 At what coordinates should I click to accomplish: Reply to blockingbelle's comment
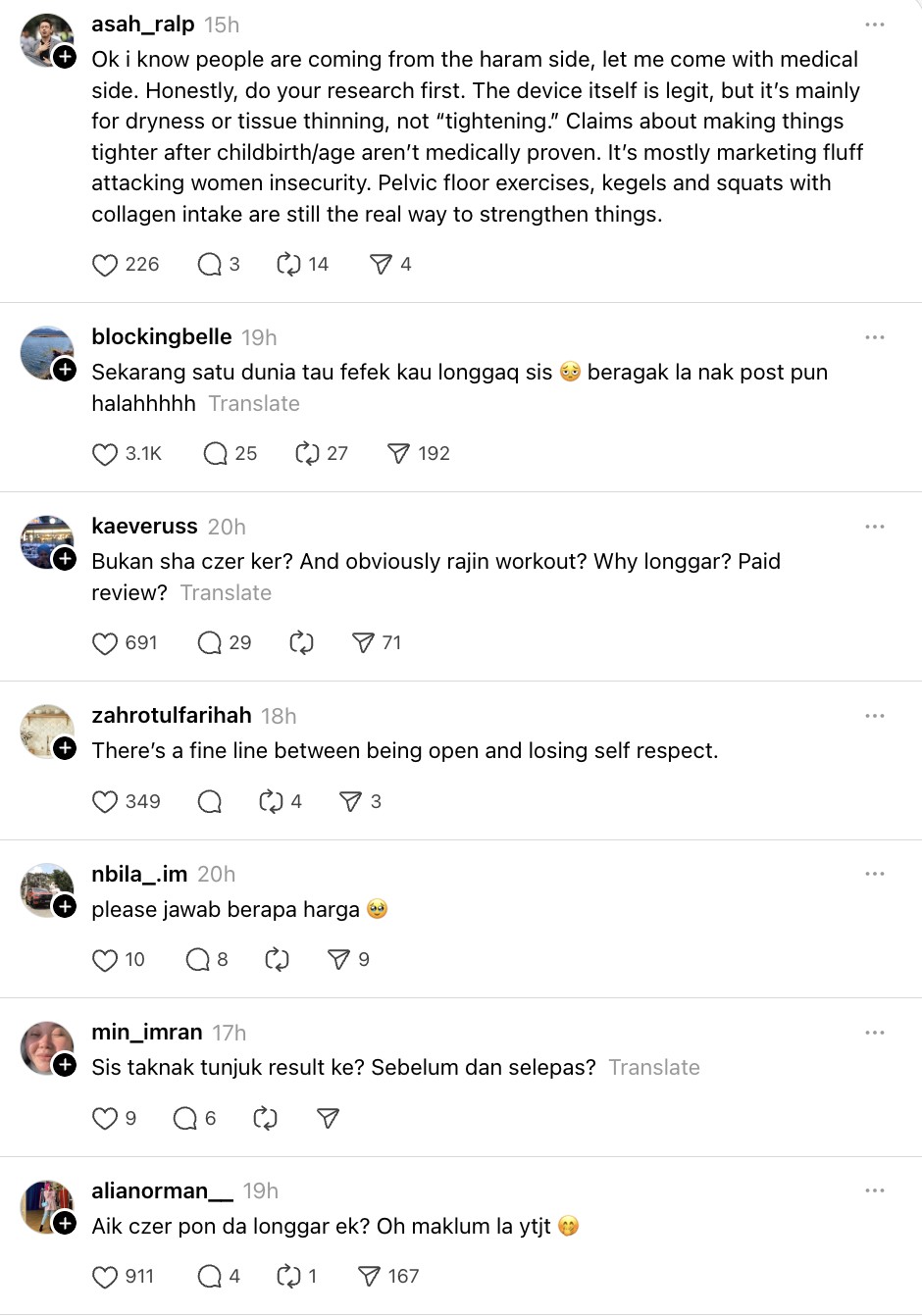click(215, 454)
